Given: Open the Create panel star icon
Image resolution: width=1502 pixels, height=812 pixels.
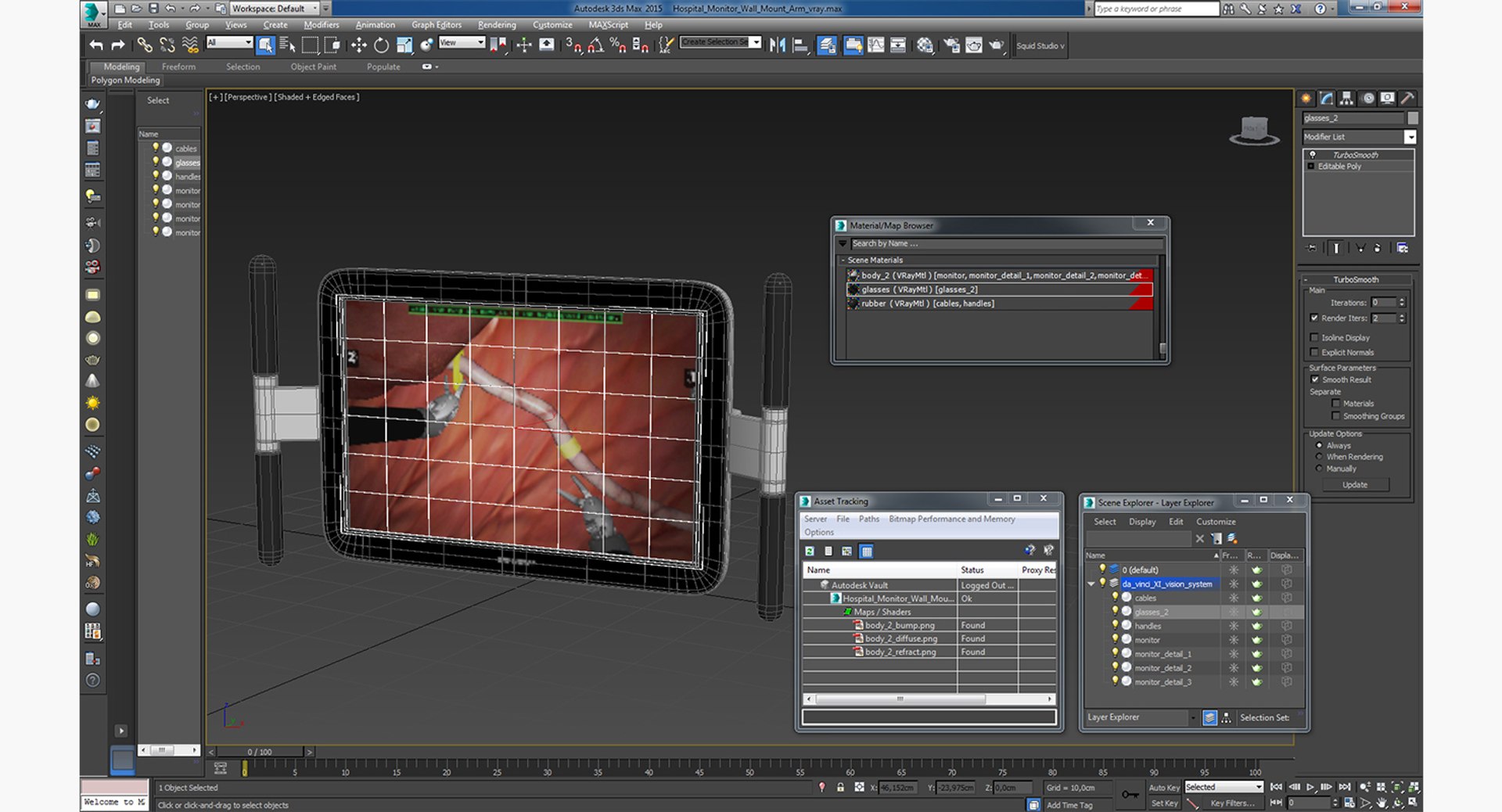Looking at the screenshot, I should [x=1306, y=99].
